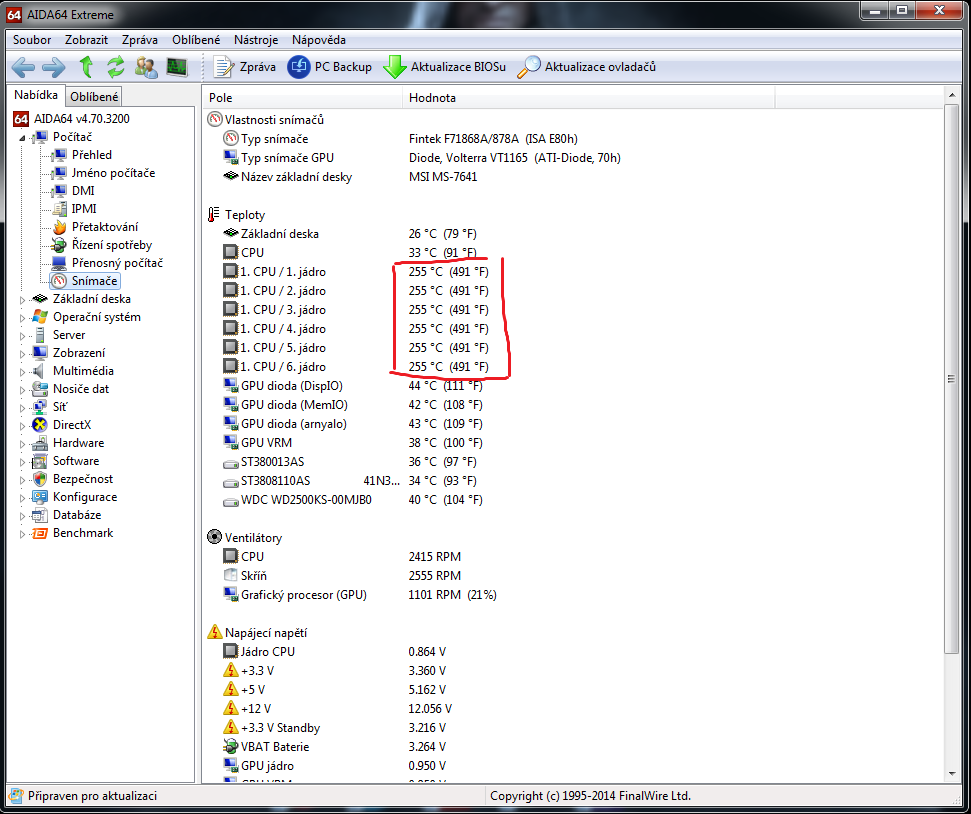Screen dimensions: 971x814
Task: Start Aktualizace ovladačů driver update
Action: (586, 67)
